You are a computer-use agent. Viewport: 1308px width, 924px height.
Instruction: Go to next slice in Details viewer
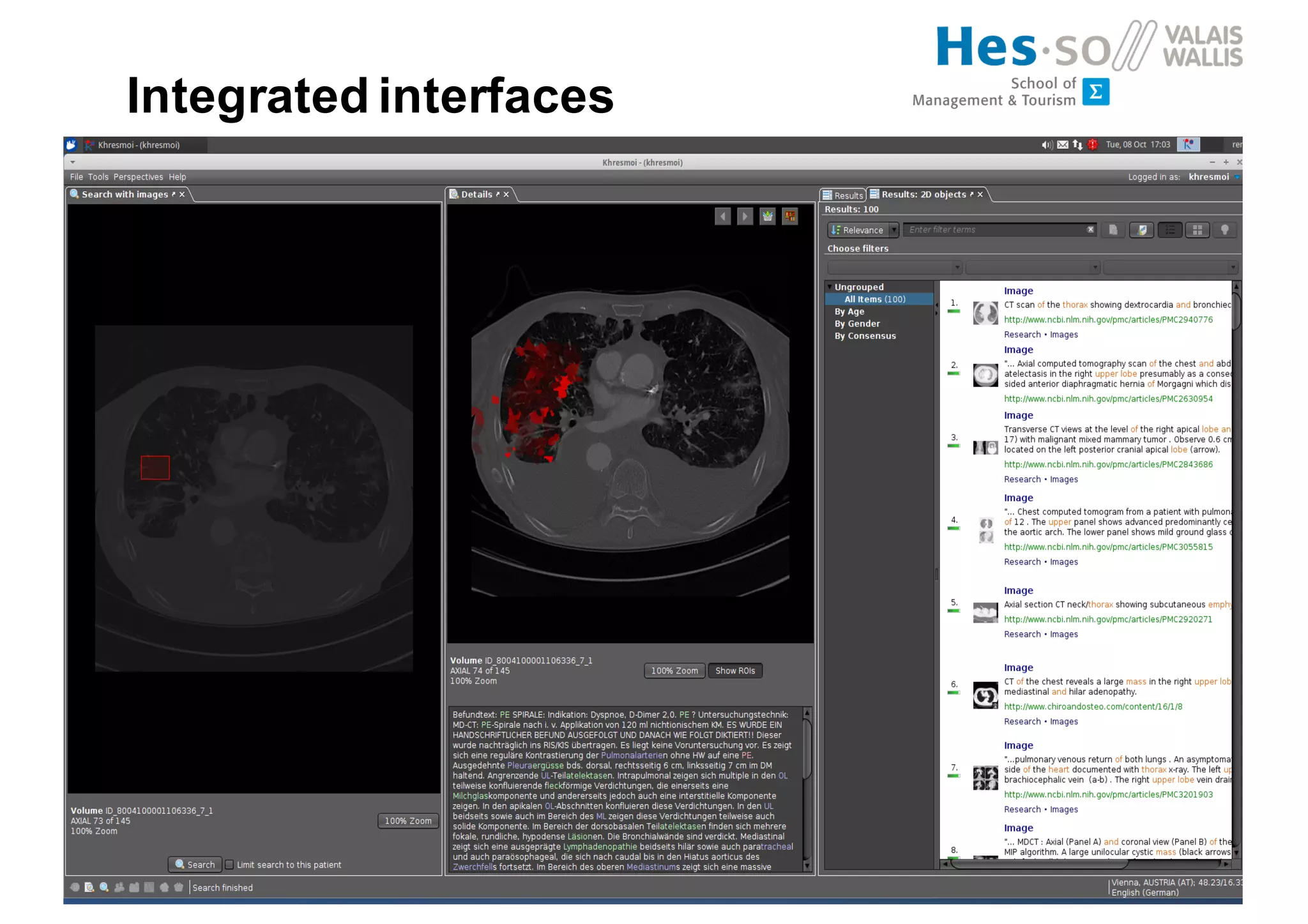pos(745,216)
